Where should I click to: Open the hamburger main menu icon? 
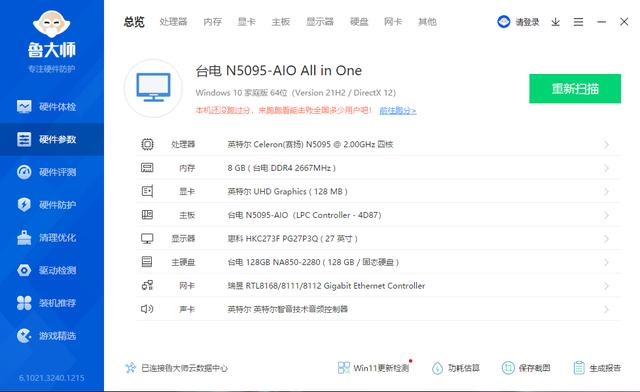(578, 22)
